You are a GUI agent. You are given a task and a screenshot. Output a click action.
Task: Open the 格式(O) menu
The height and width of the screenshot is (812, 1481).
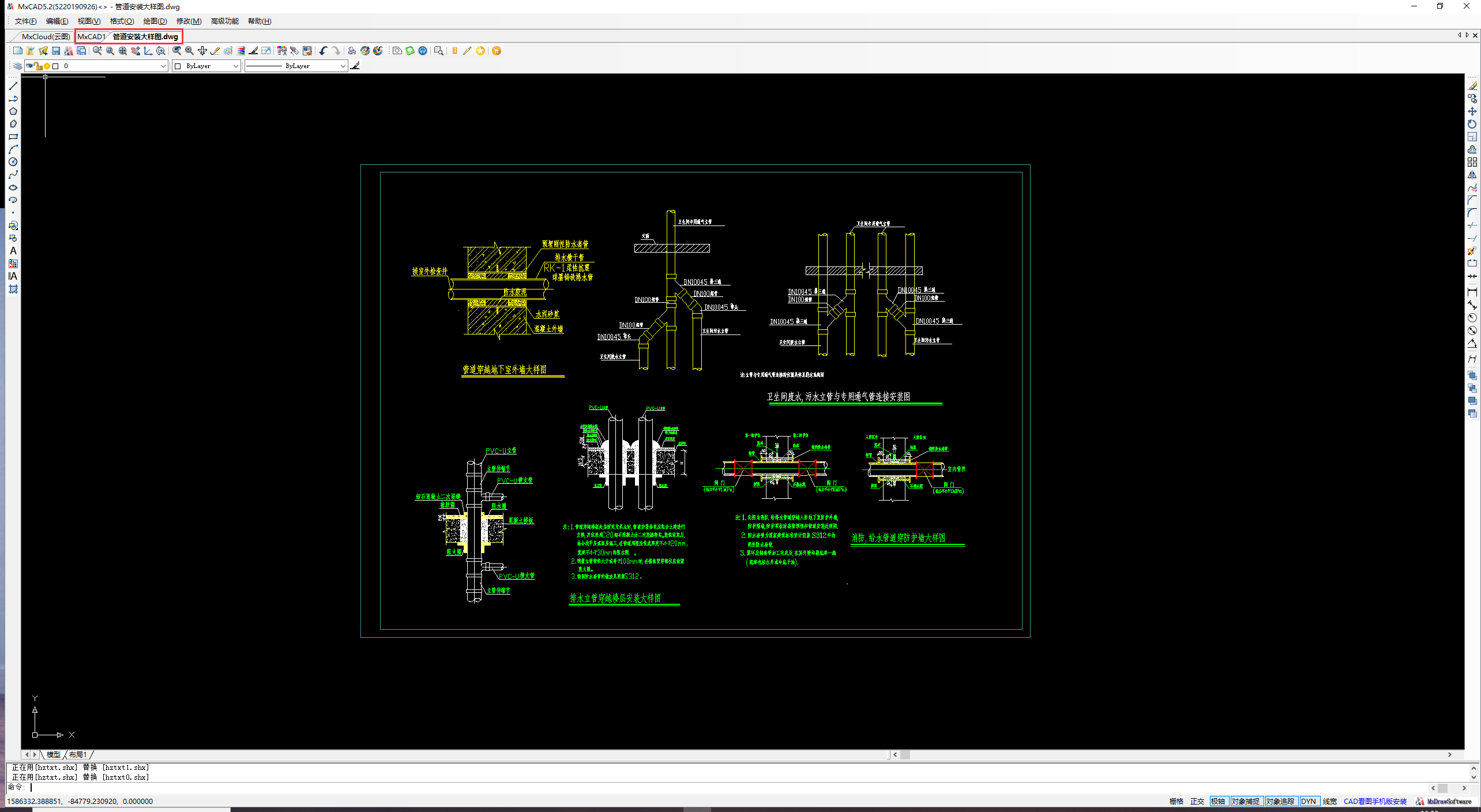click(122, 21)
